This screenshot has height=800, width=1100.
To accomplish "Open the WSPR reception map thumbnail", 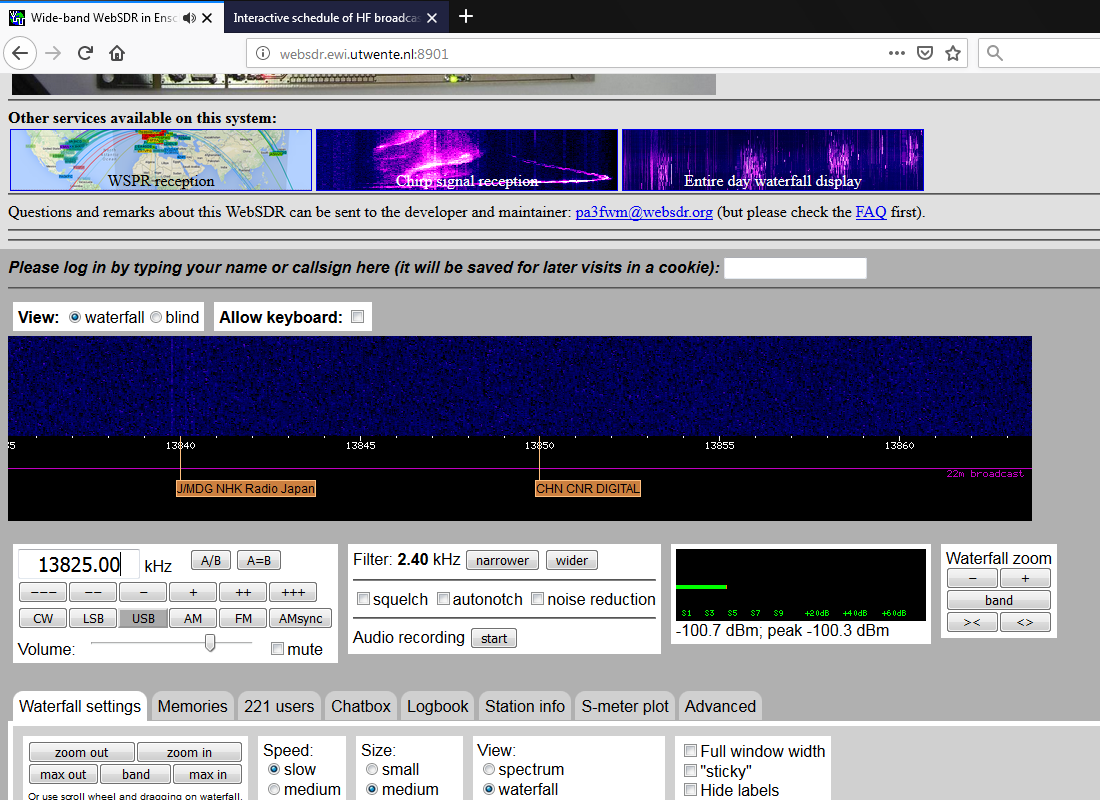I will [161, 160].
